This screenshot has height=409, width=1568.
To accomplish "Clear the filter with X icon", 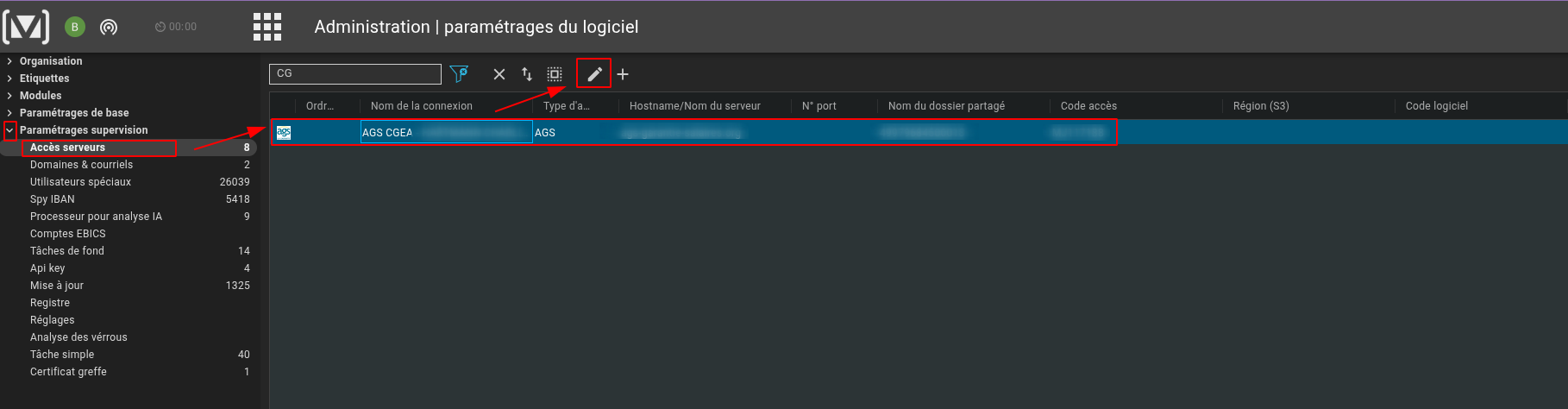I will click(x=499, y=74).
